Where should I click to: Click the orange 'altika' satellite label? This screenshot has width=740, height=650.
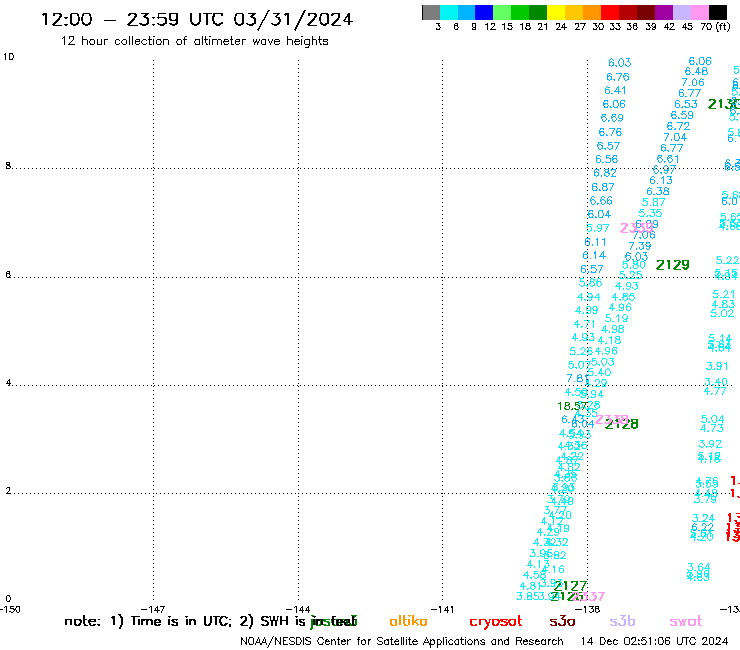[x=408, y=621]
